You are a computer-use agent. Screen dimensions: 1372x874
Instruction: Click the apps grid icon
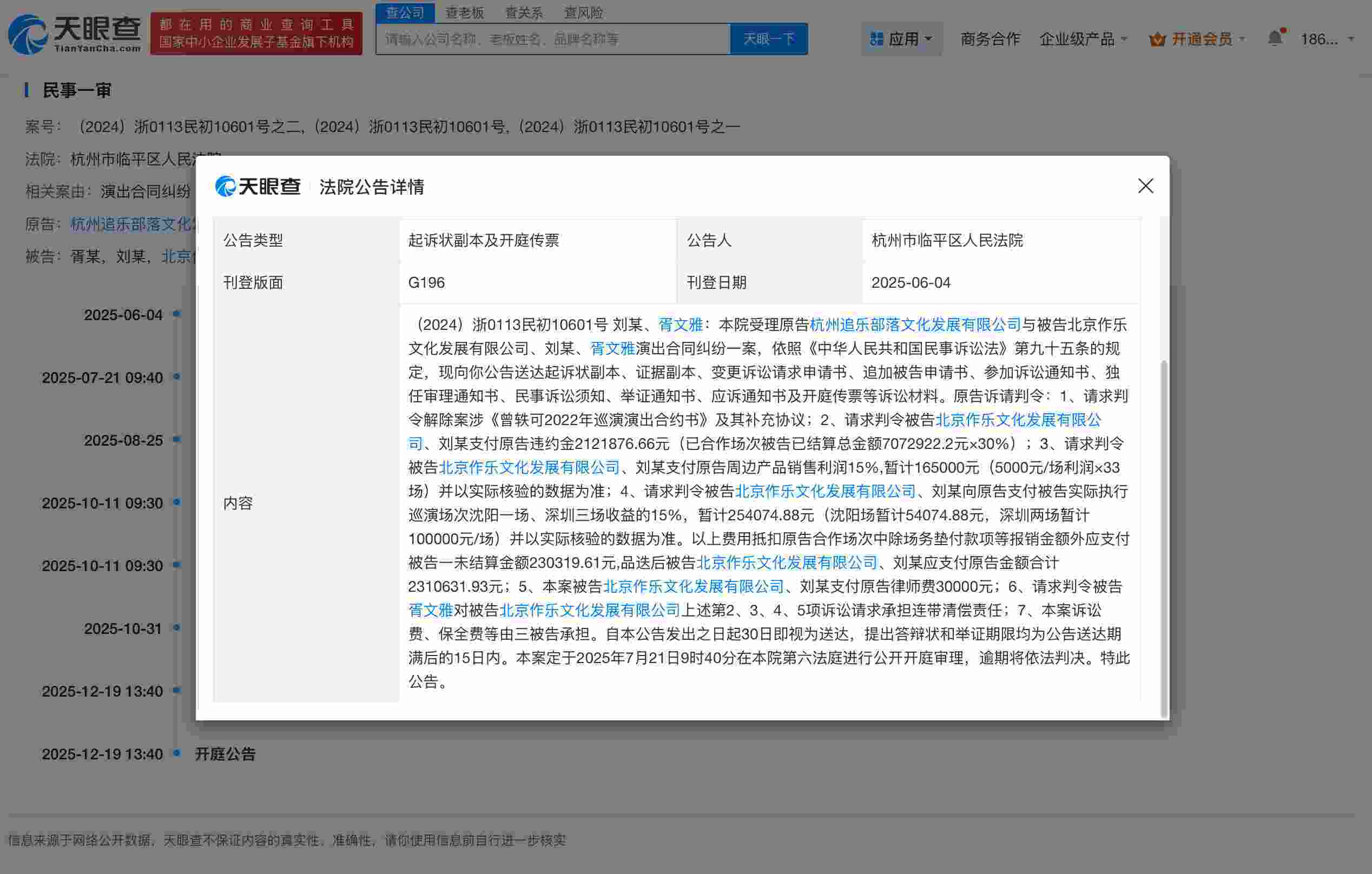(x=876, y=39)
